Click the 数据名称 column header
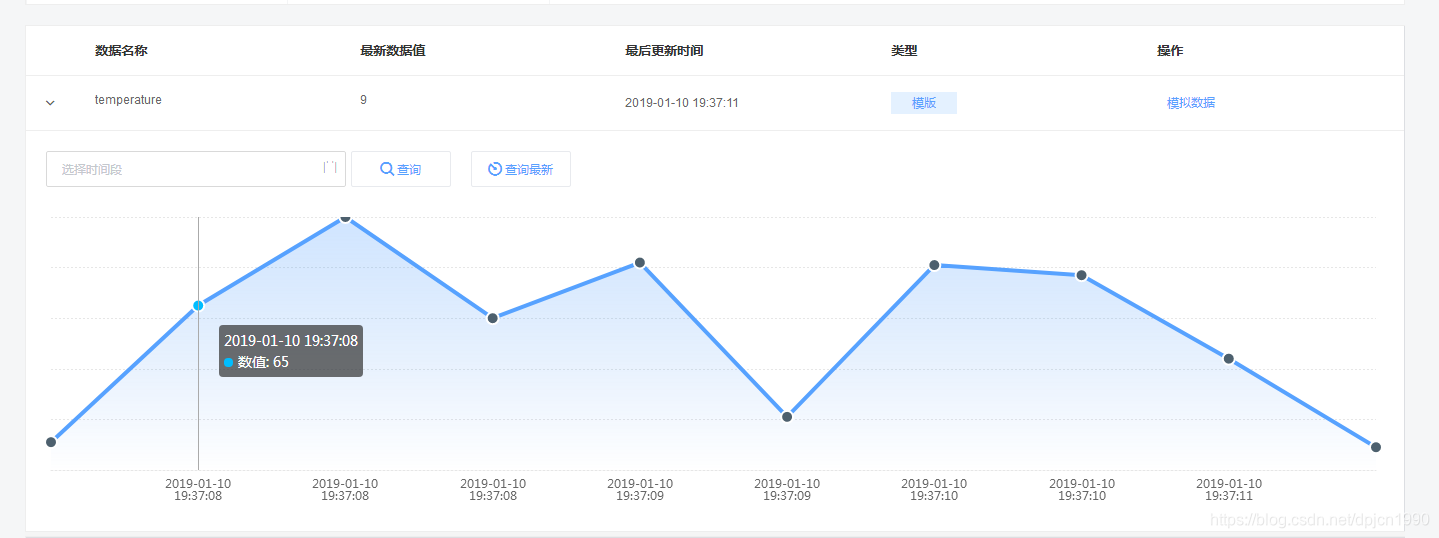Image resolution: width=1439 pixels, height=538 pixels. coord(121,51)
